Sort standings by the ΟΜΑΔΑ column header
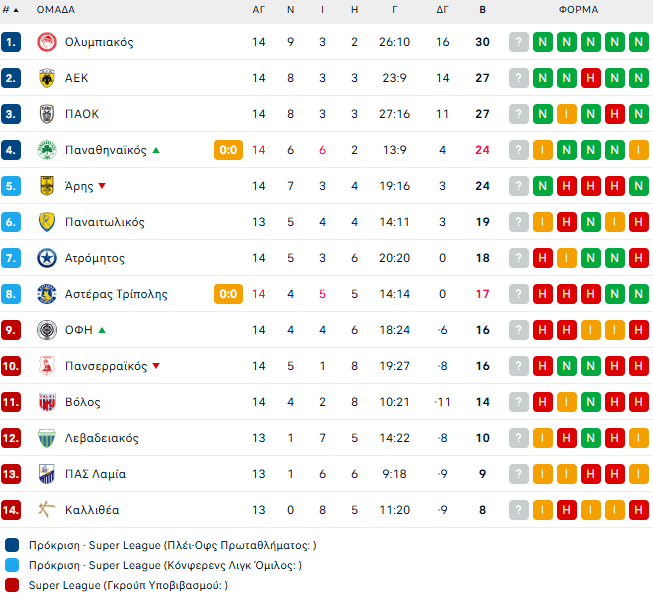 click(x=56, y=10)
